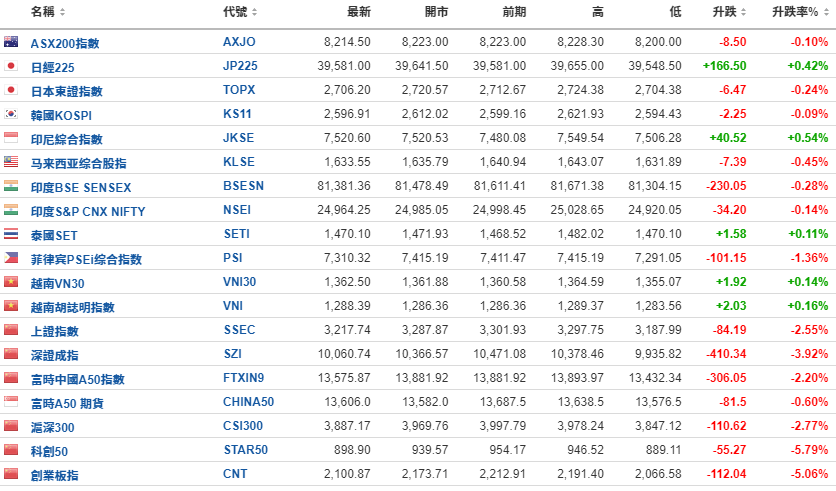Open 印度S&P CNX NIFTY index
The height and width of the screenshot is (491, 836).
click(x=88, y=211)
